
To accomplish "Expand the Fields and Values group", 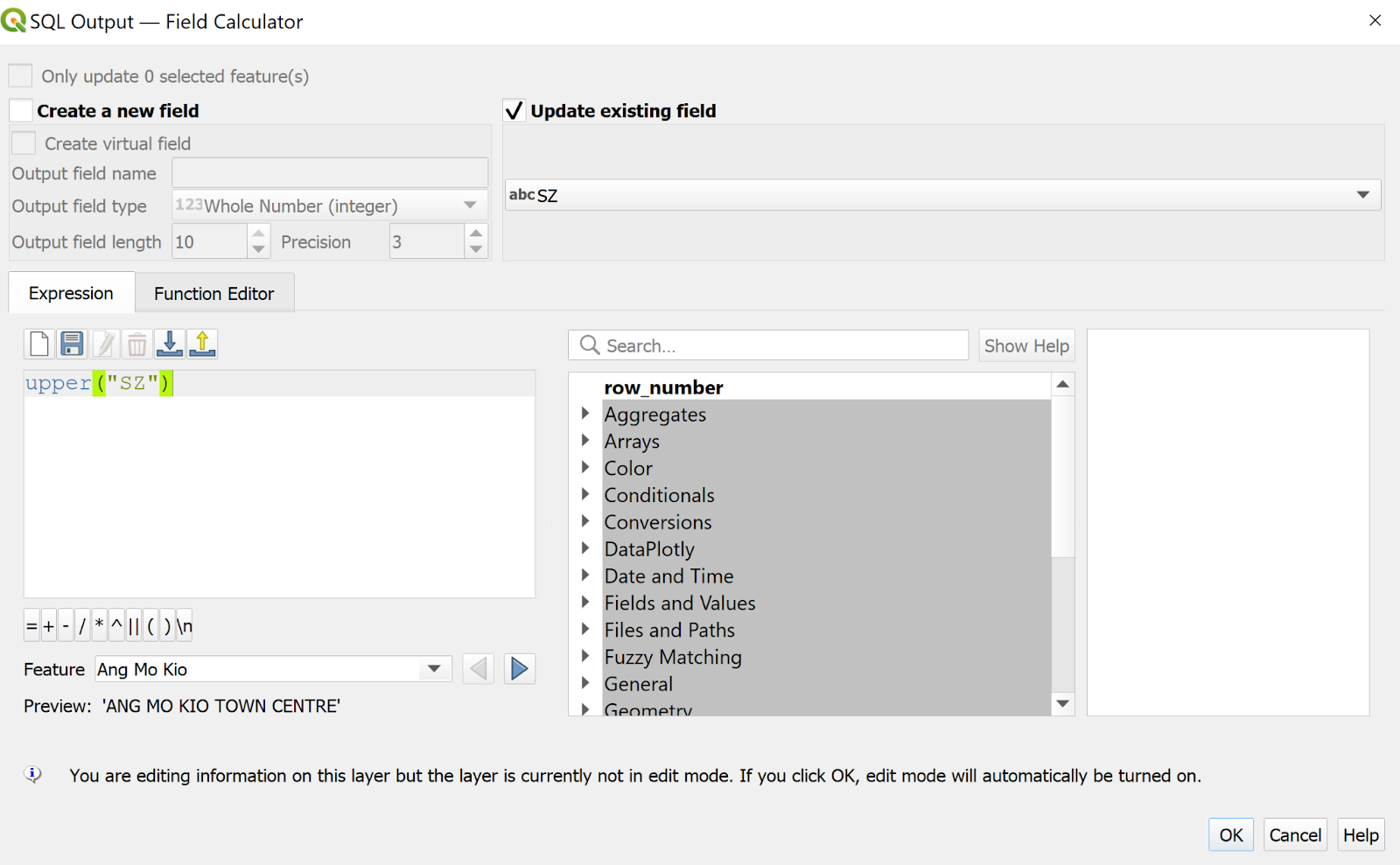I will [585, 603].
